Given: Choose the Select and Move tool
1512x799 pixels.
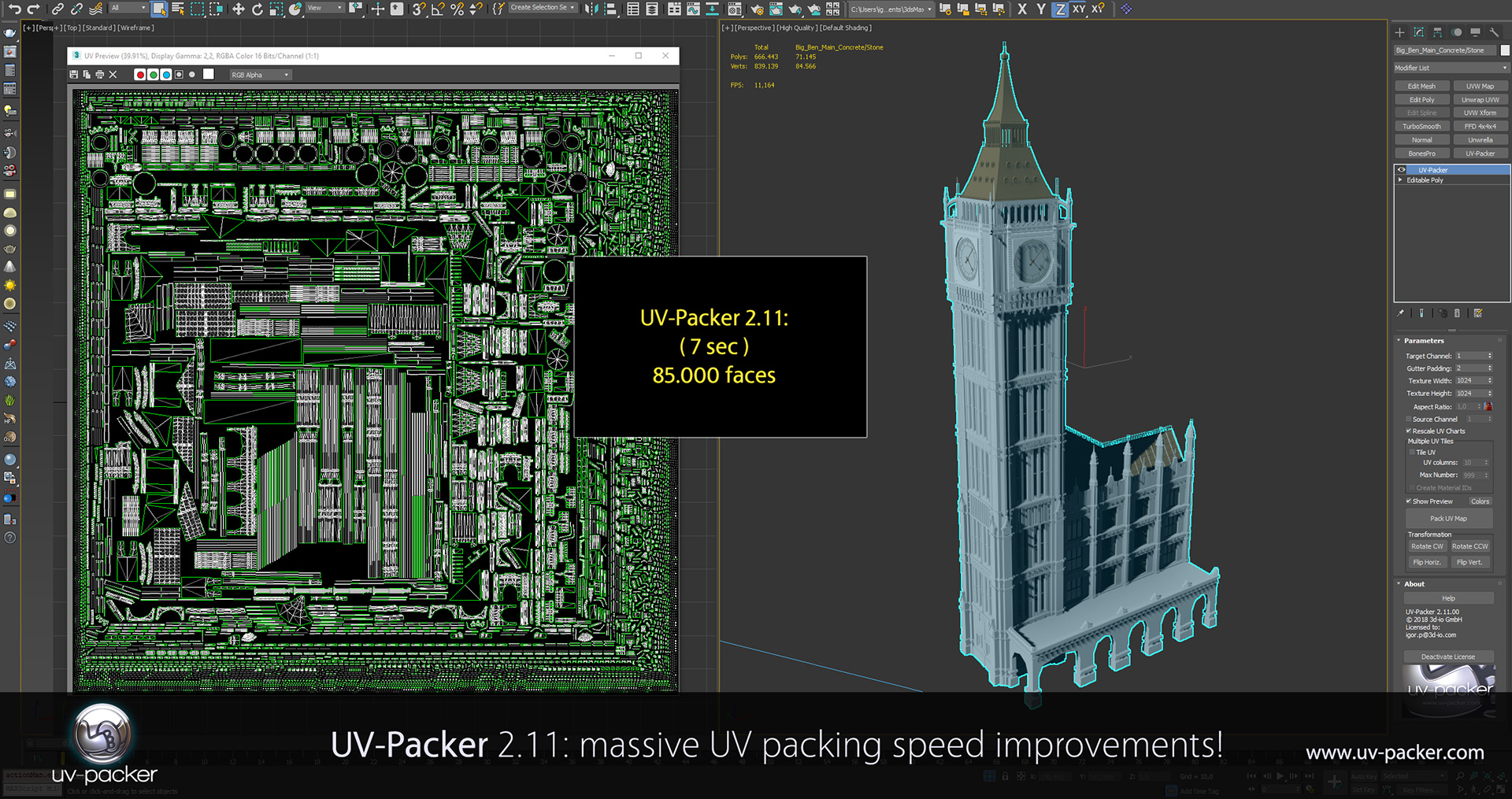Looking at the screenshot, I should pos(238,9).
